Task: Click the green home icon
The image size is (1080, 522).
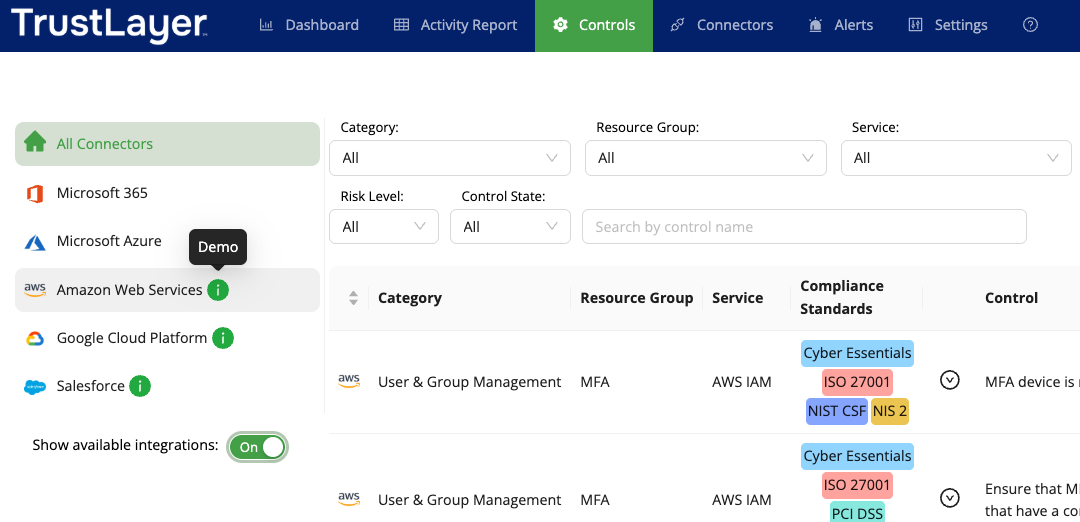Action: pos(34,143)
